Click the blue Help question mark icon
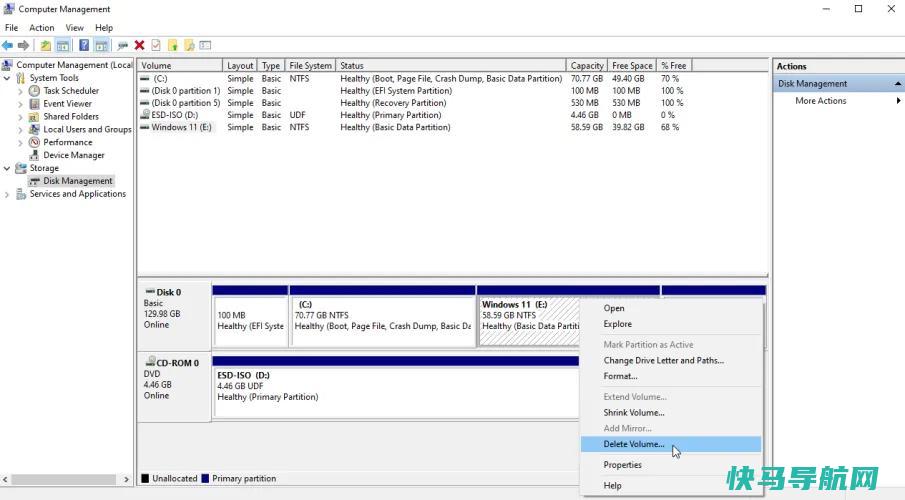Viewport: 905px width, 500px height. click(x=84, y=45)
